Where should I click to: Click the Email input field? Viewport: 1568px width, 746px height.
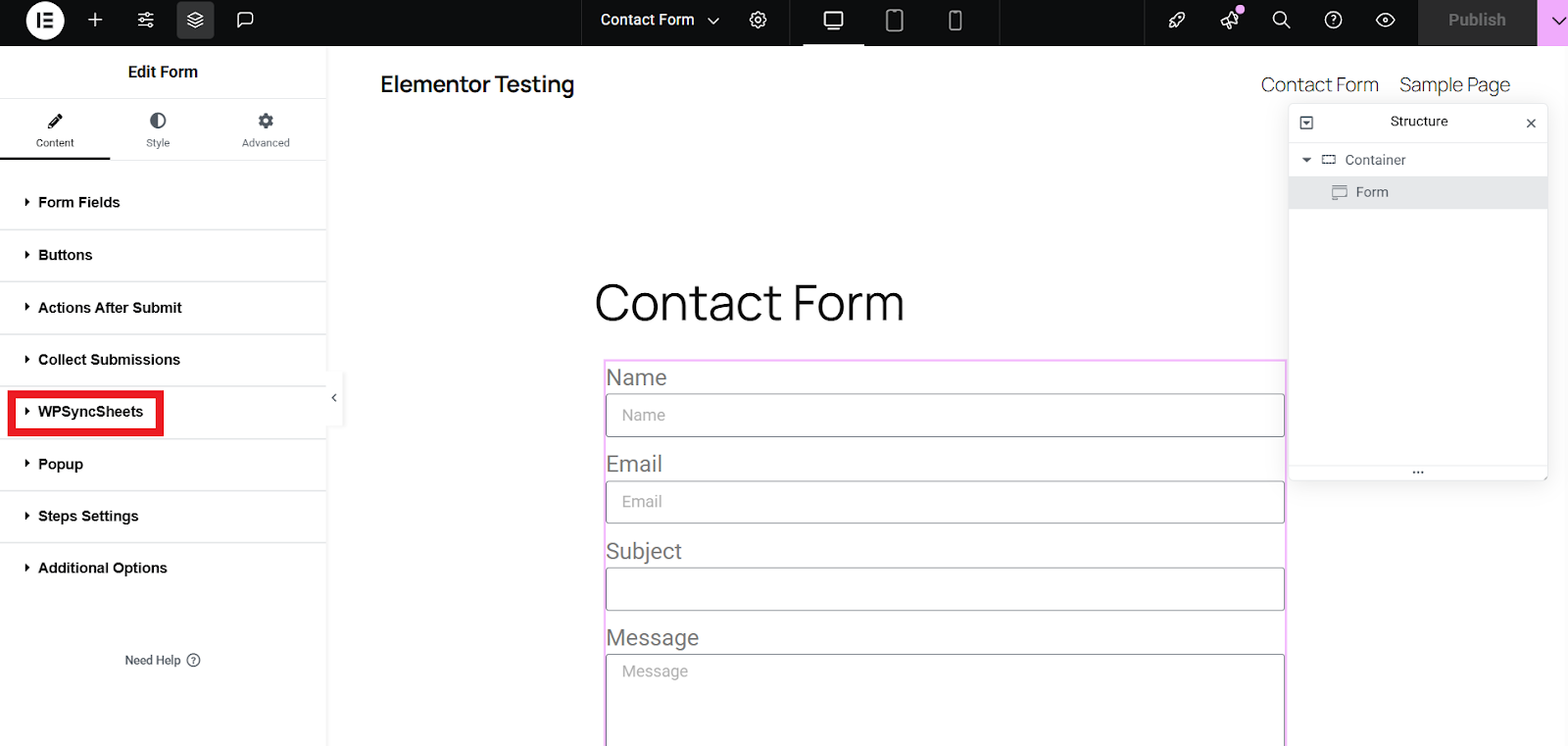[x=945, y=502]
